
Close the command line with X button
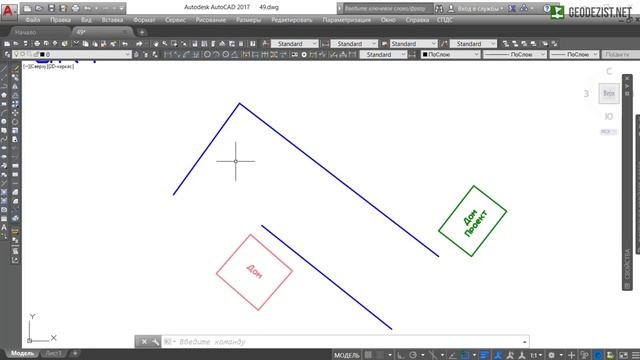click(144, 342)
